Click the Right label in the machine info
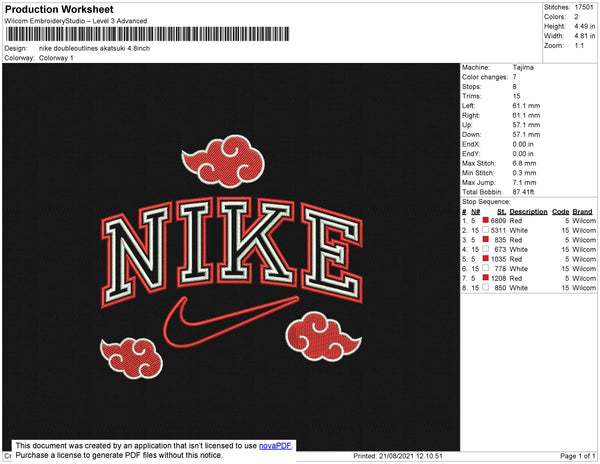This screenshot has width=600, height=464. 471,116
